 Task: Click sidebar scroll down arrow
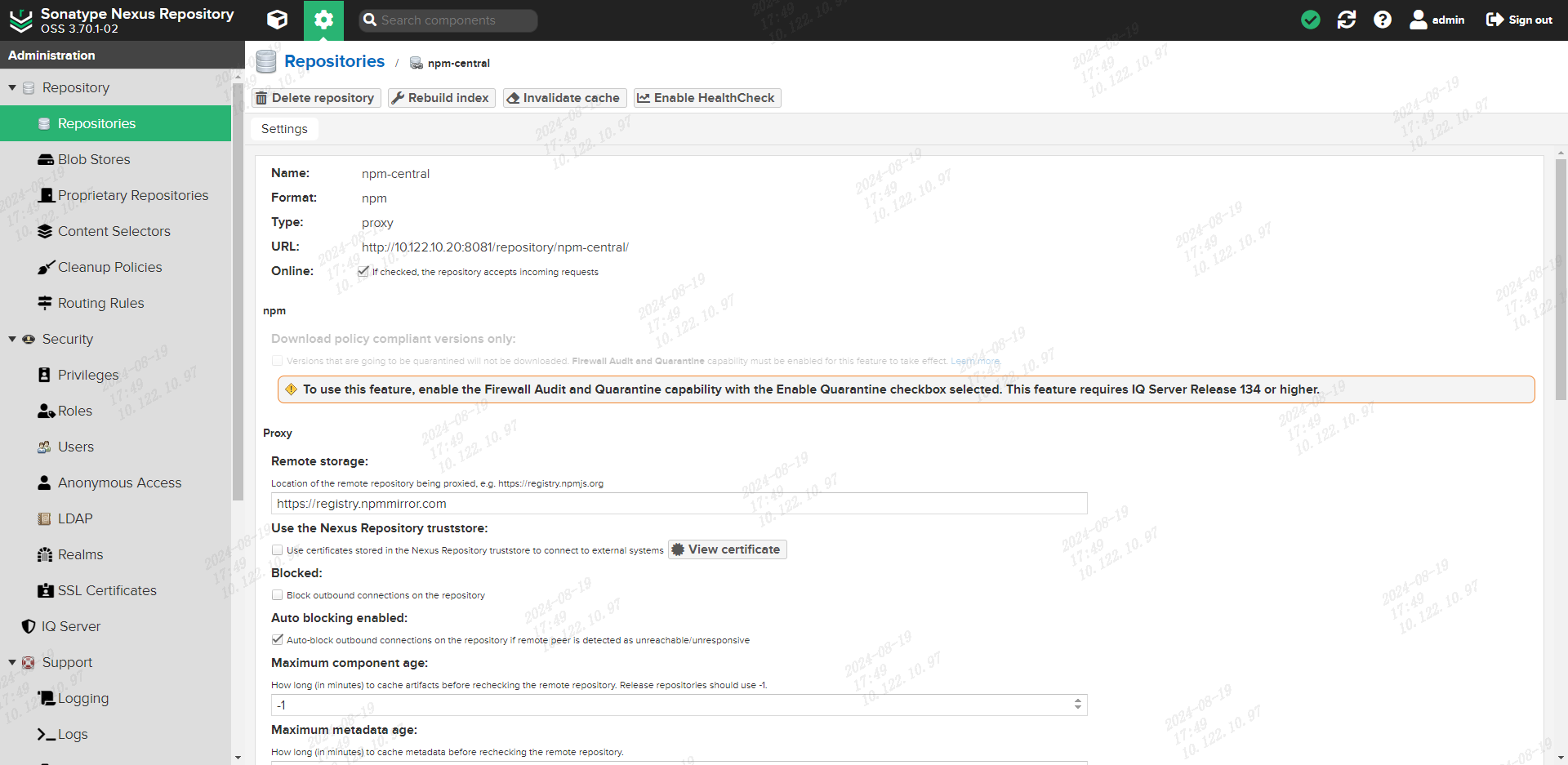point(238,758)
